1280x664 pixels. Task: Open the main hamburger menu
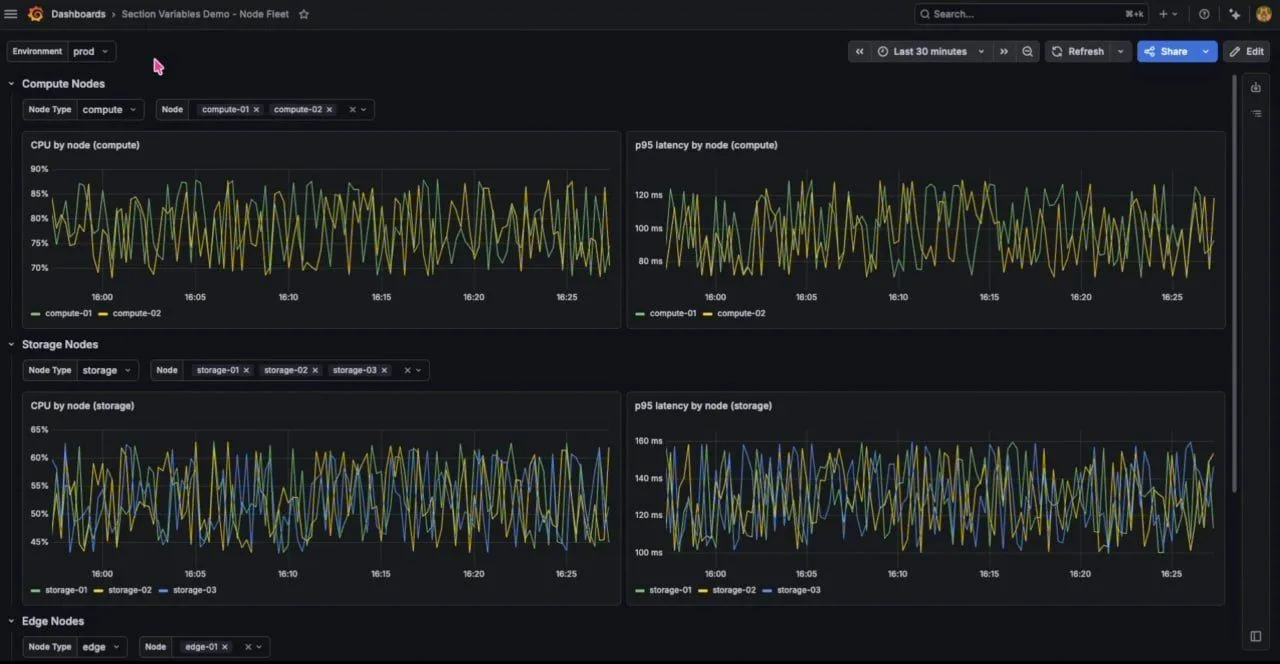[x=11, y=14]
